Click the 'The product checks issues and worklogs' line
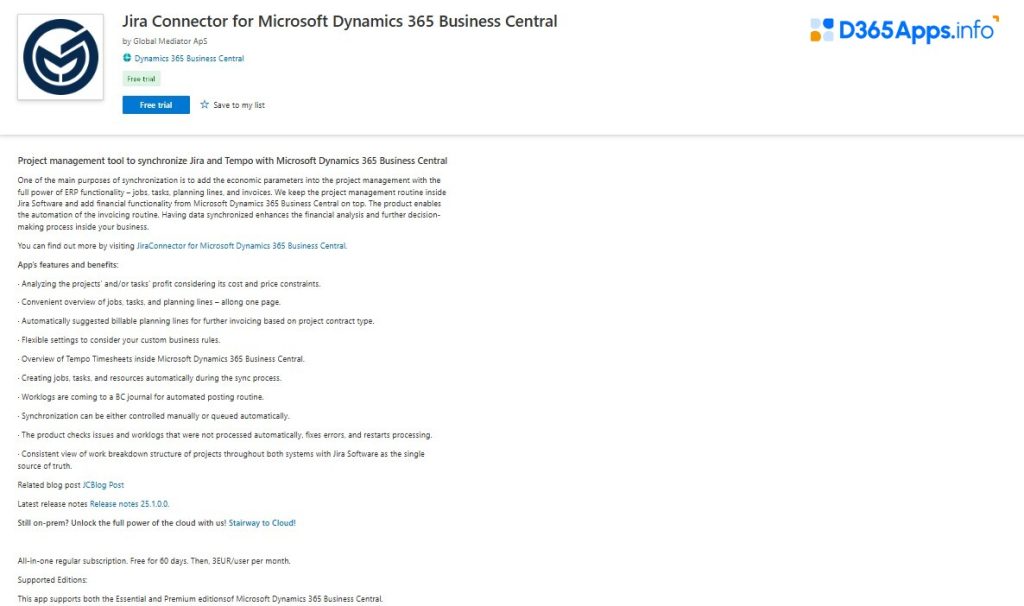1024x606 pixels. [x=225, y=435]
